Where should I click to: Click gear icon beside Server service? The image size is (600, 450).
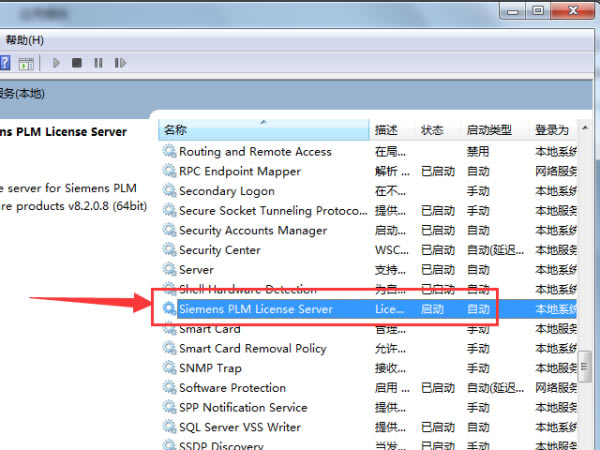[x=169, y=269]
